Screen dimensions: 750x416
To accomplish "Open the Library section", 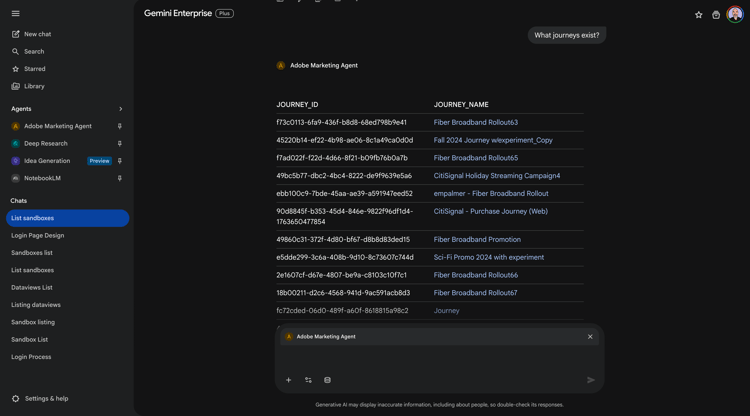I will pos(34,86).
